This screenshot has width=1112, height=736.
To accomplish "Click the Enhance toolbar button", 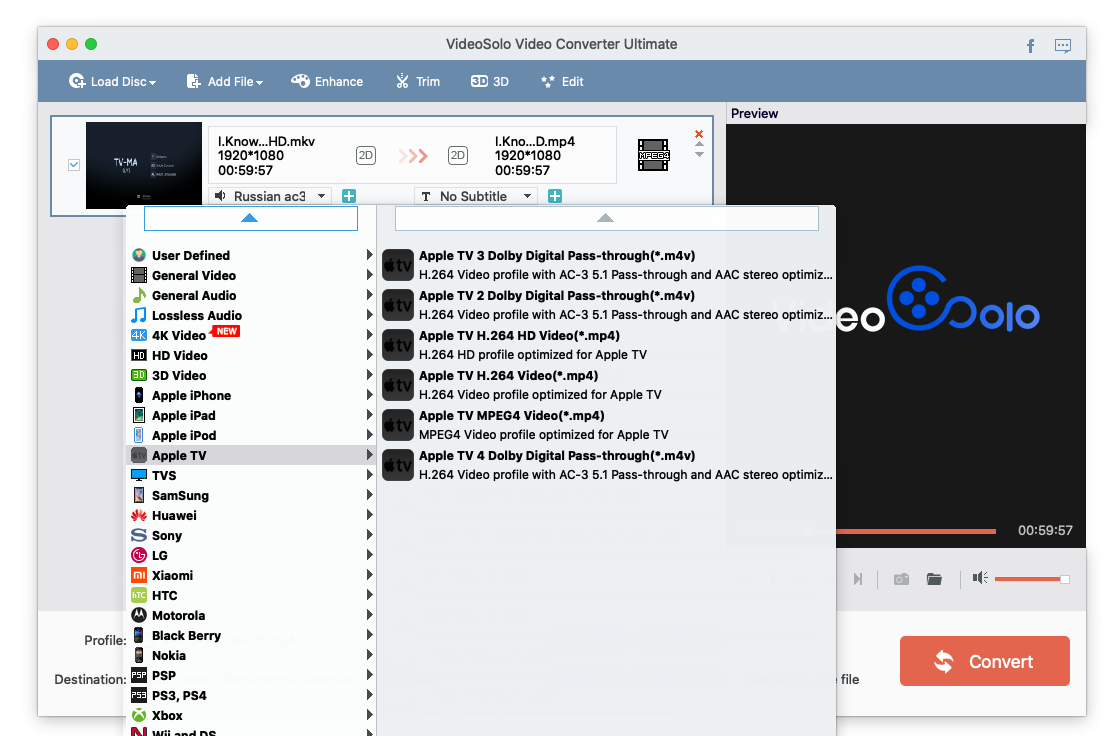I will pos(327,82).
